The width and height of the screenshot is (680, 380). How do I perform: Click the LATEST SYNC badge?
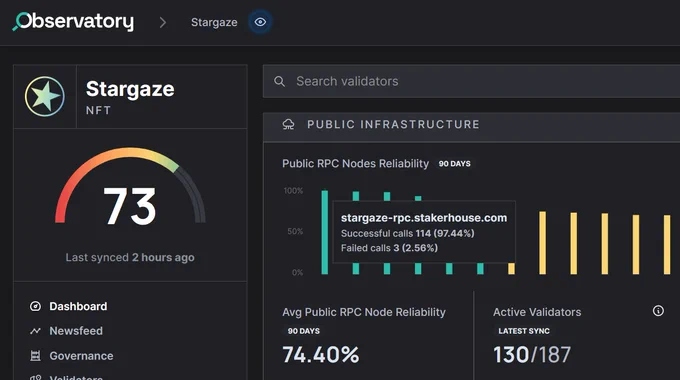pos(524,331)
